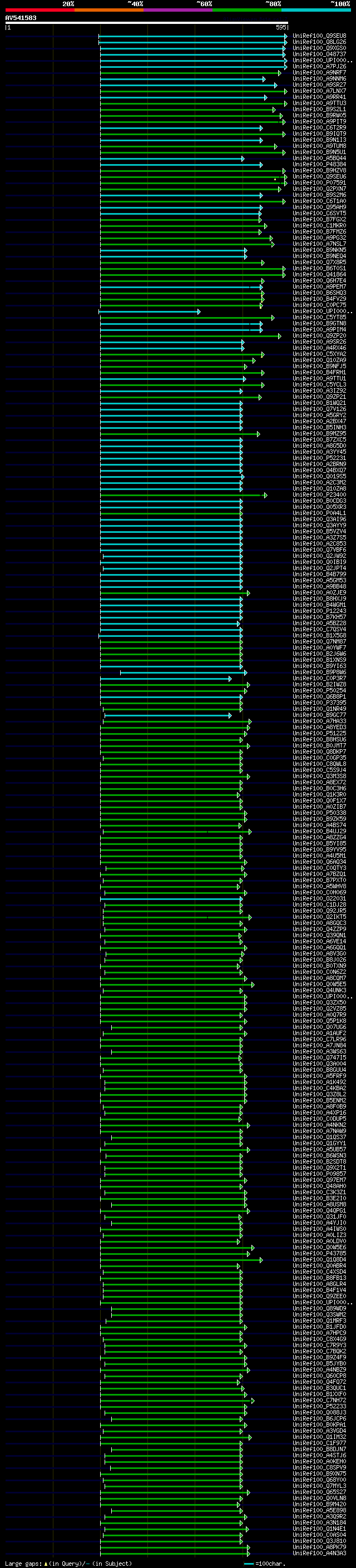This screenshot has height=1568, width=356.
Task: Select UniRef100_P43785 entry
Action: point(319,1253)
